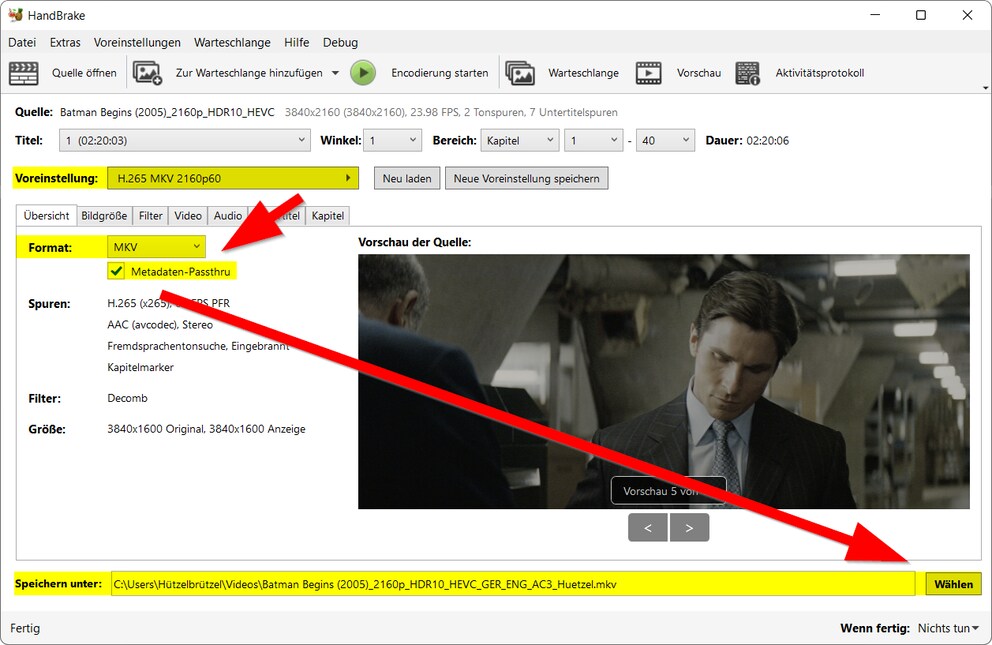This screenshot has height=645, width=992.
Task: Open the Wenn fertig Nichts tun dropdown
Action: coord(946,628)
